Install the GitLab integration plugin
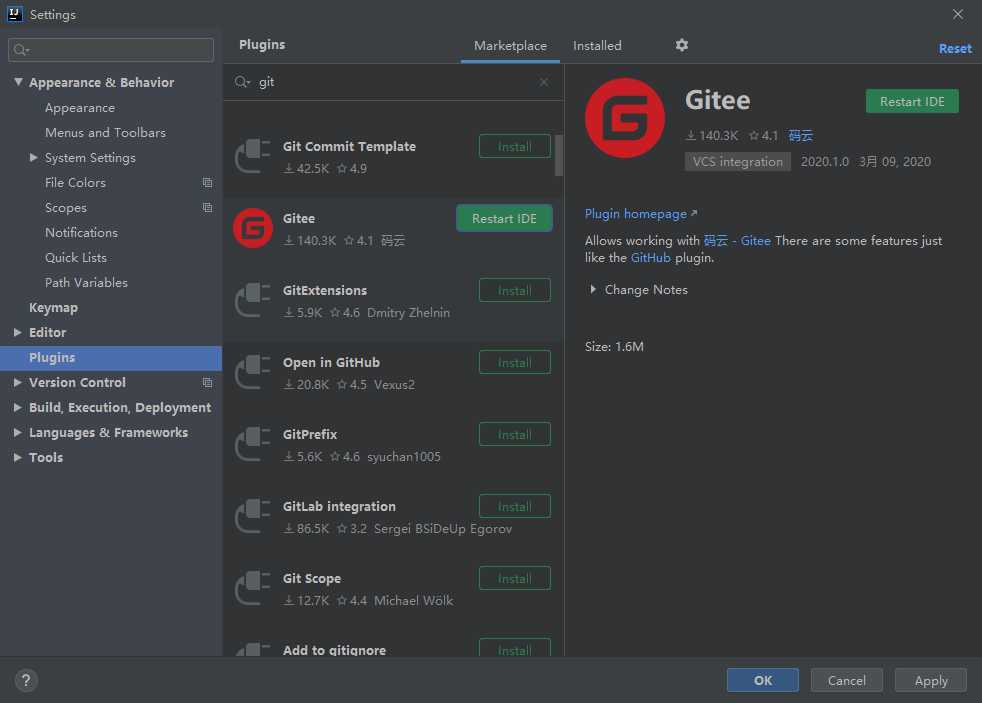 [515, 506]
